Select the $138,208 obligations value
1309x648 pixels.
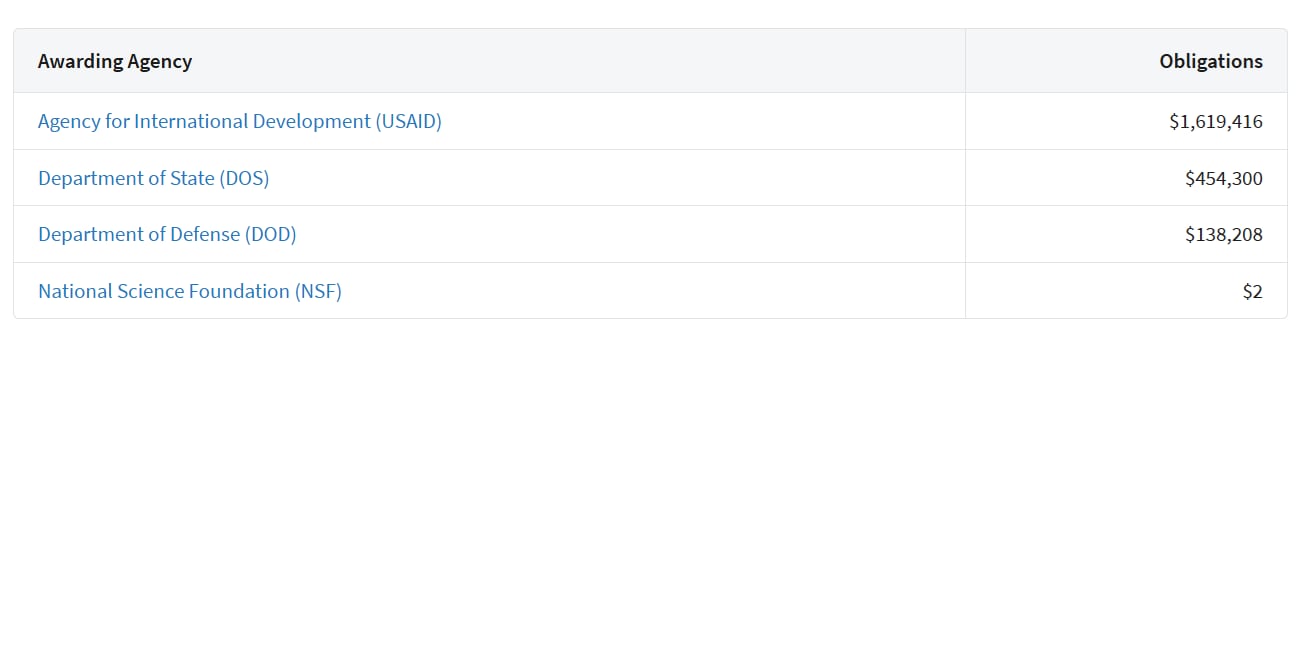coord(1224,234)
